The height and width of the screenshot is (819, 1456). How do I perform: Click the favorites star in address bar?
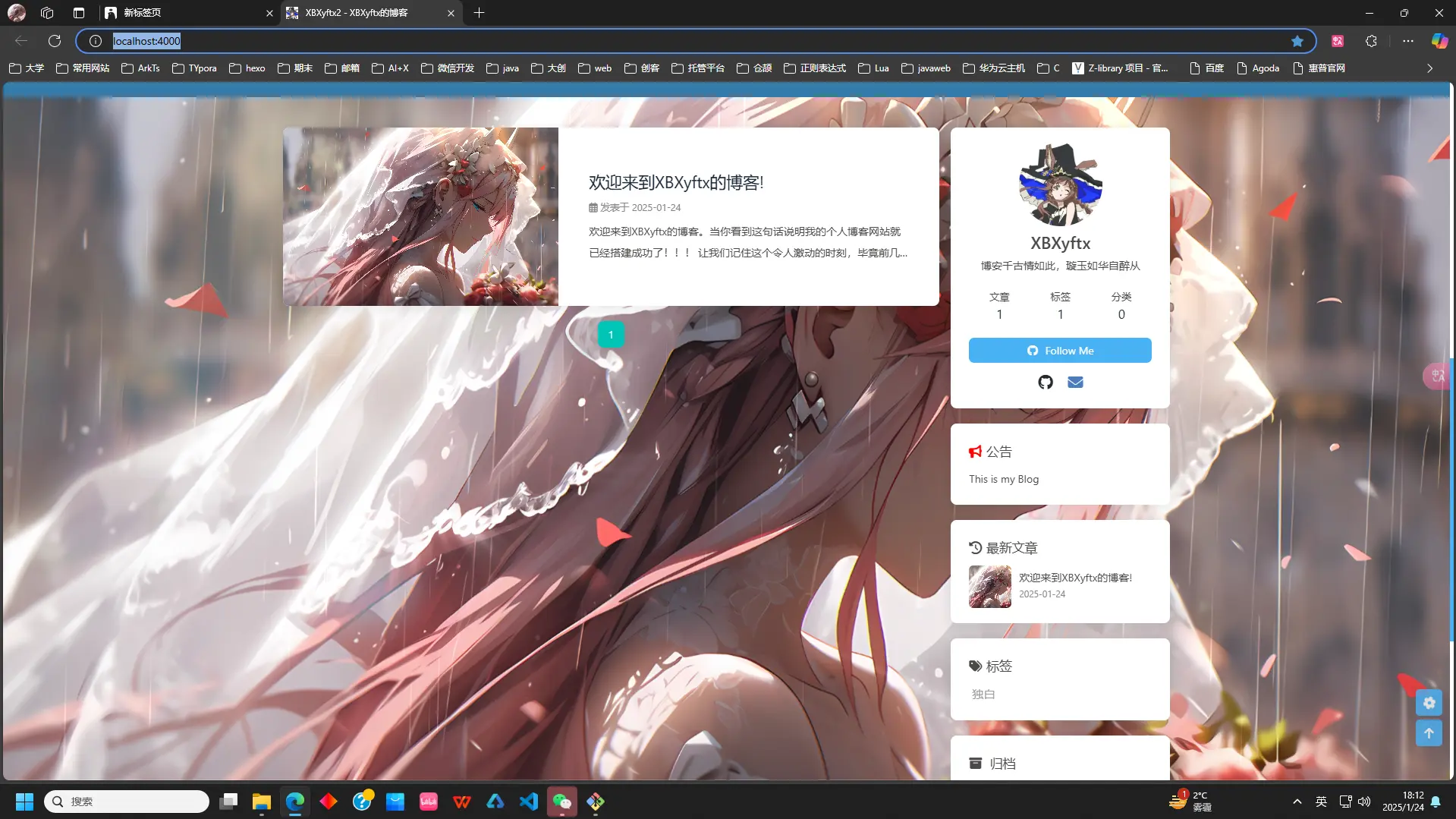click(1297, 41)
